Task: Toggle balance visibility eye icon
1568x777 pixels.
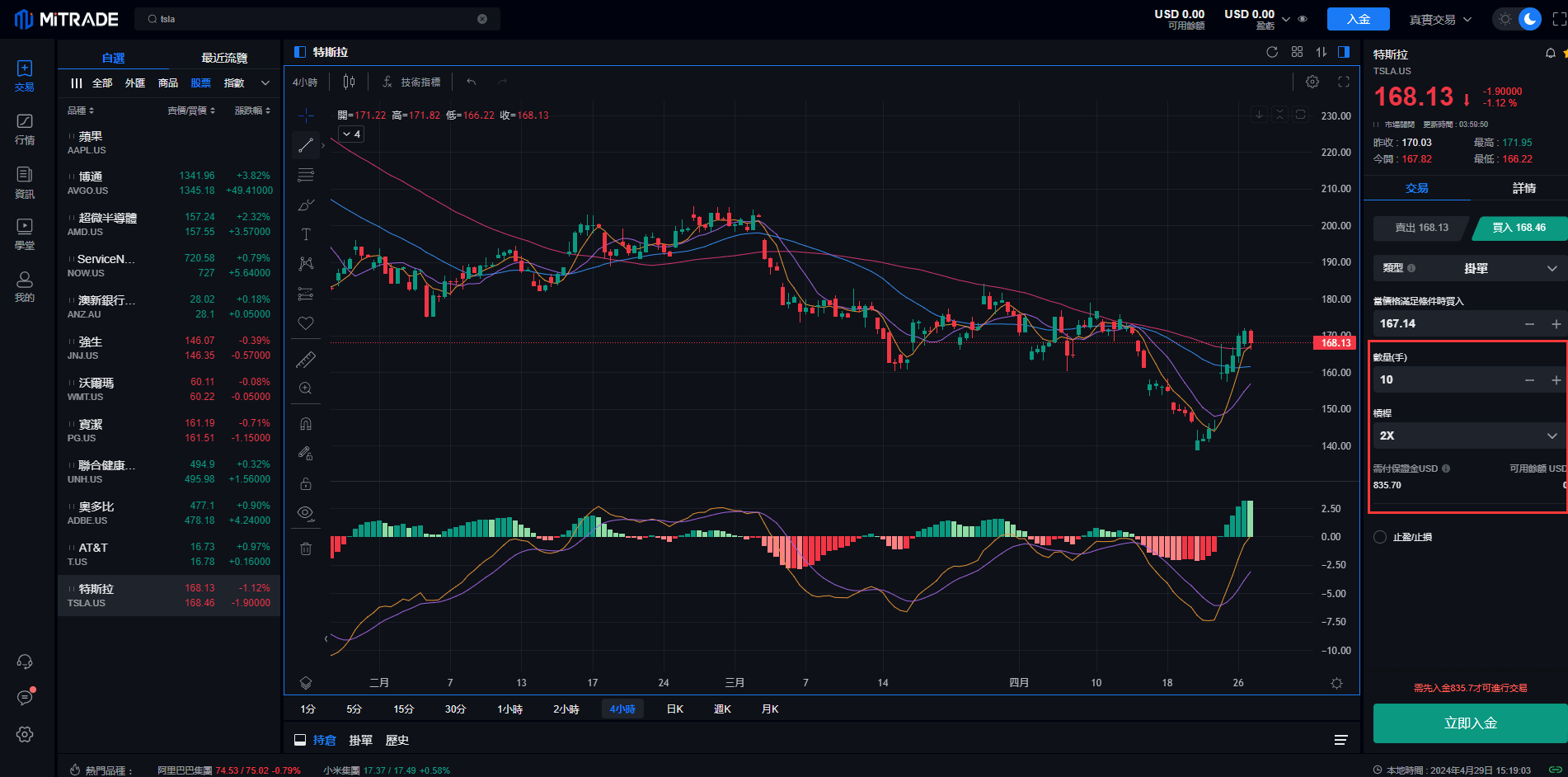Action: coord(1303,19)
